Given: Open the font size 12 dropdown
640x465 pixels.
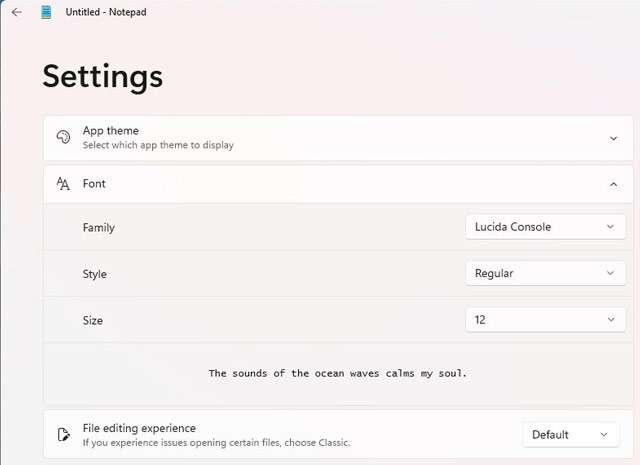Looking at the screenshot, I should click(x=546, y=320).
